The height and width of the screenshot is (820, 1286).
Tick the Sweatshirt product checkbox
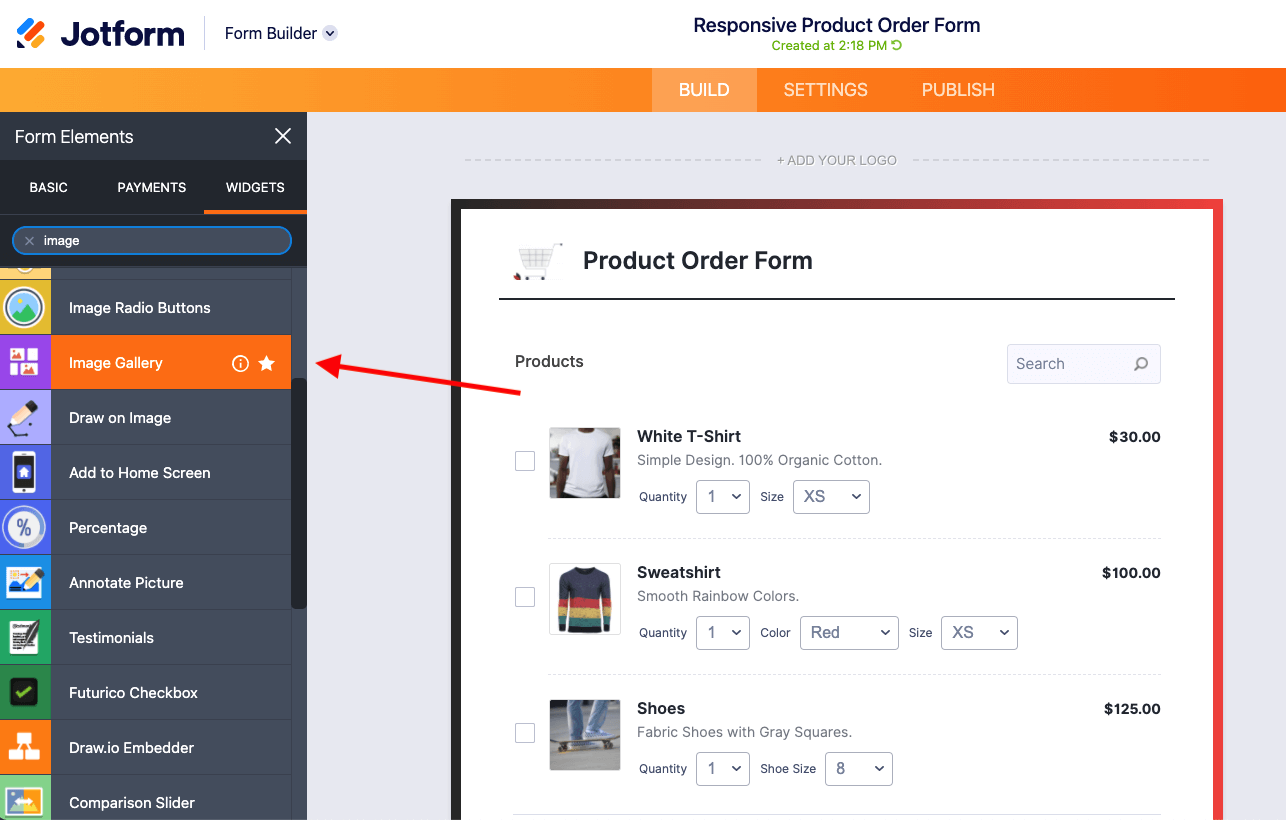coord(525,597)
